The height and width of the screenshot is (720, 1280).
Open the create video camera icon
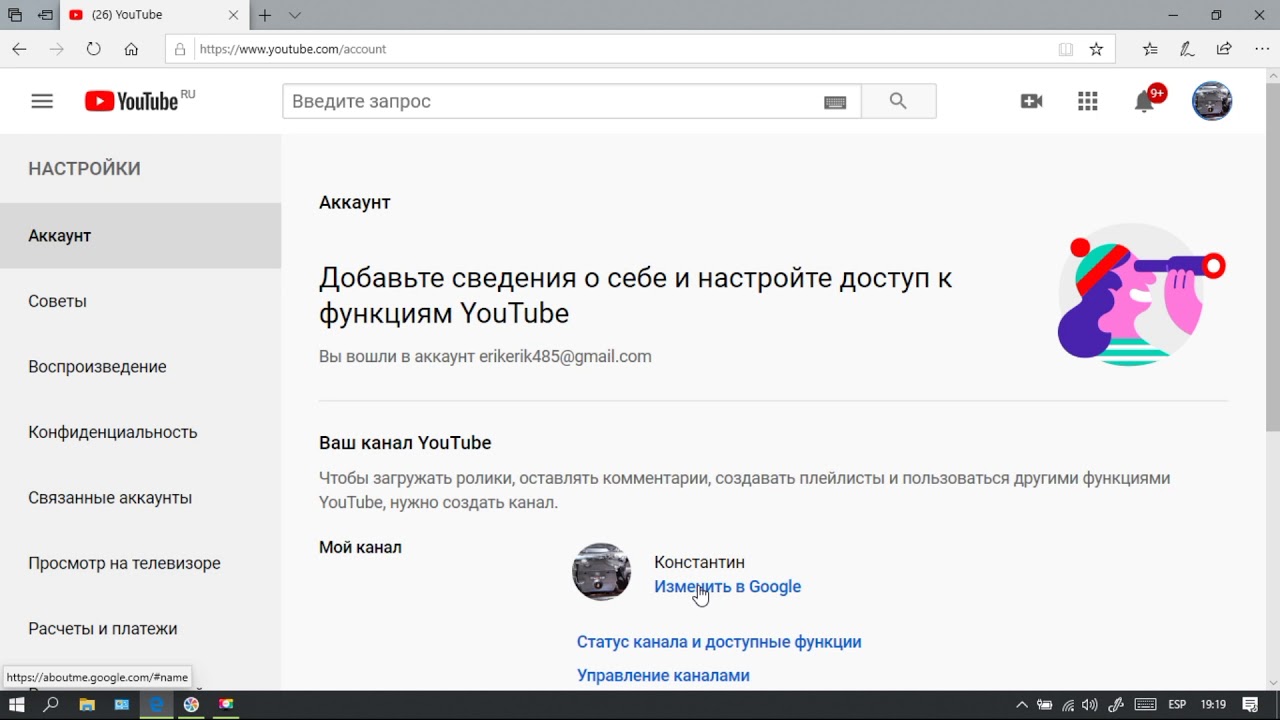[x=1031, y=101]
